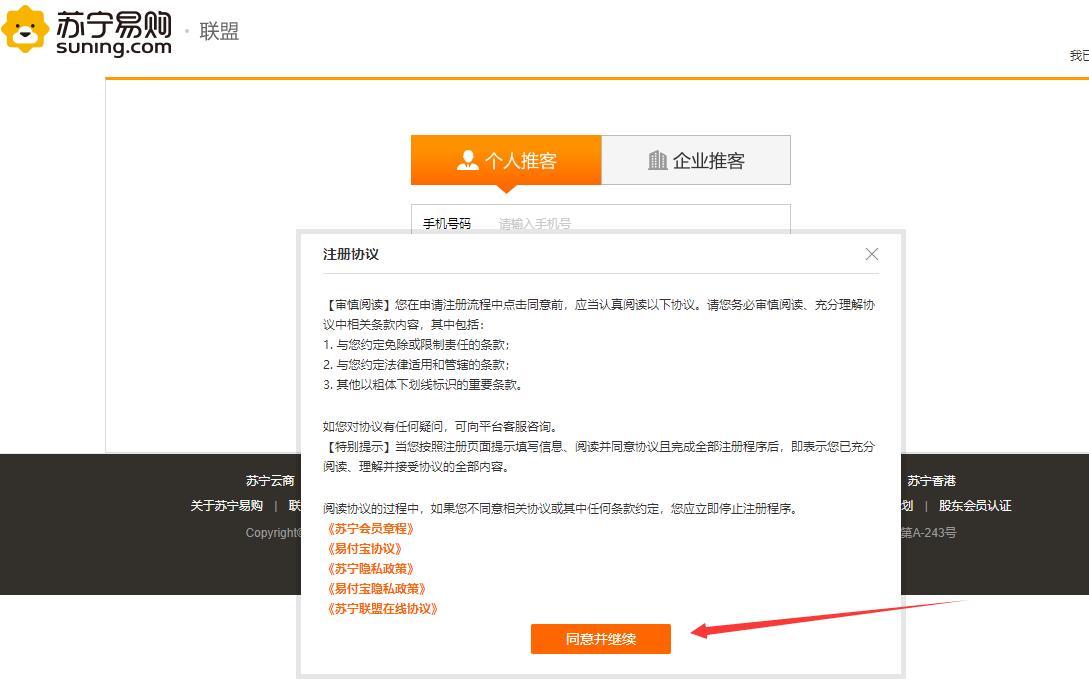
Task: Click the line '1. 与您约定免除或限制责任的条款'
Action: click(417, 345)
